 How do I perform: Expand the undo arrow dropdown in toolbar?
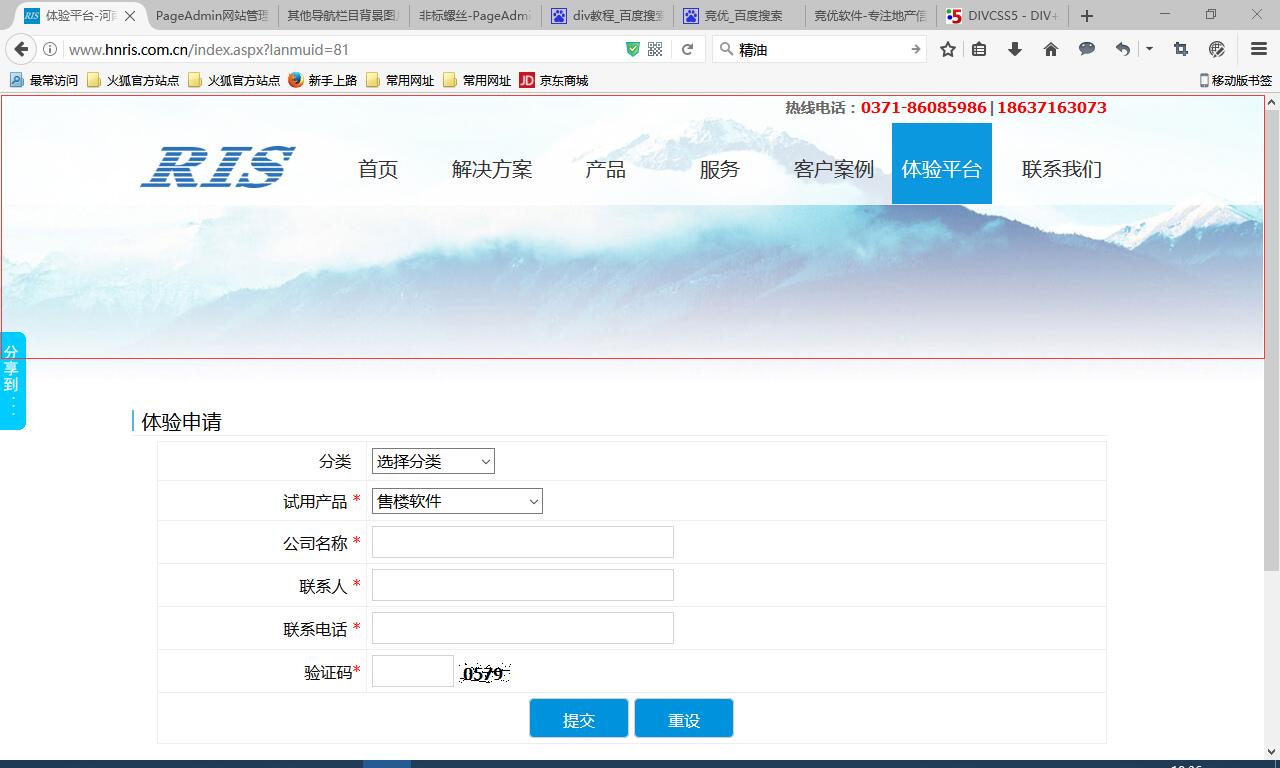(x=1149, y=49)
